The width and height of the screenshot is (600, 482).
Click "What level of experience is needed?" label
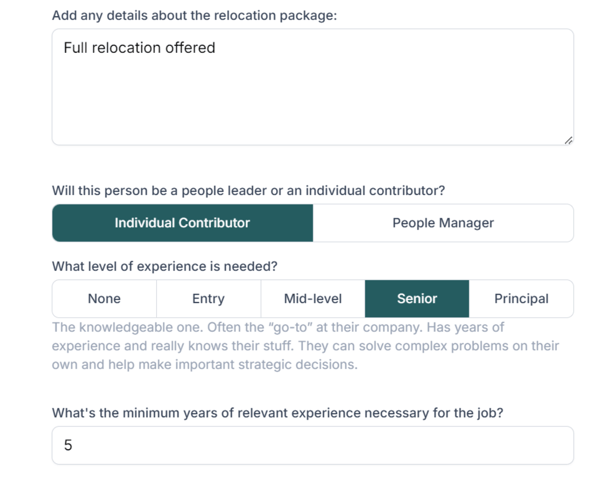(x=164, y=267)
